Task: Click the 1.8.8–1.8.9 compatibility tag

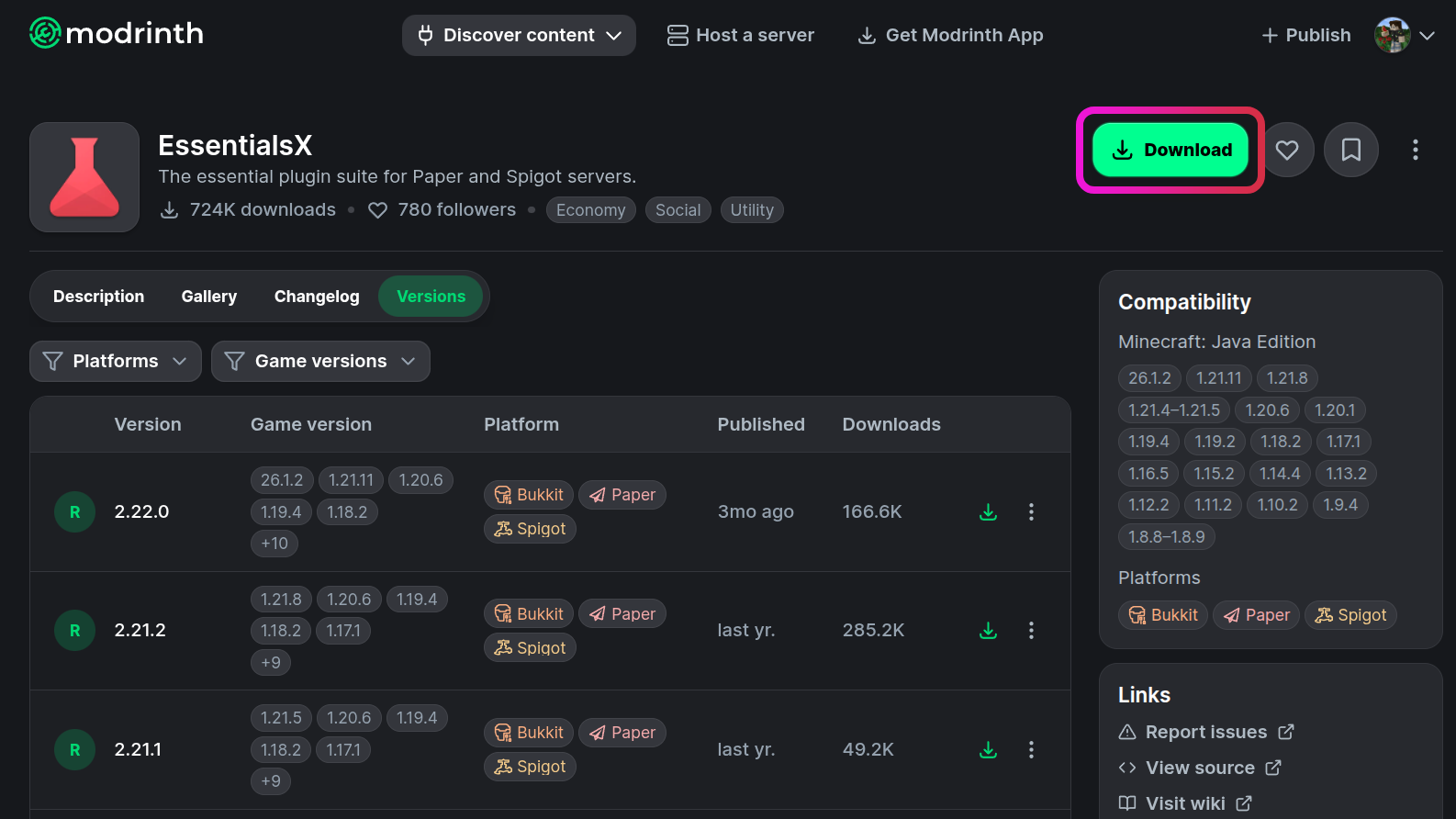Action: pos(1167,537)
